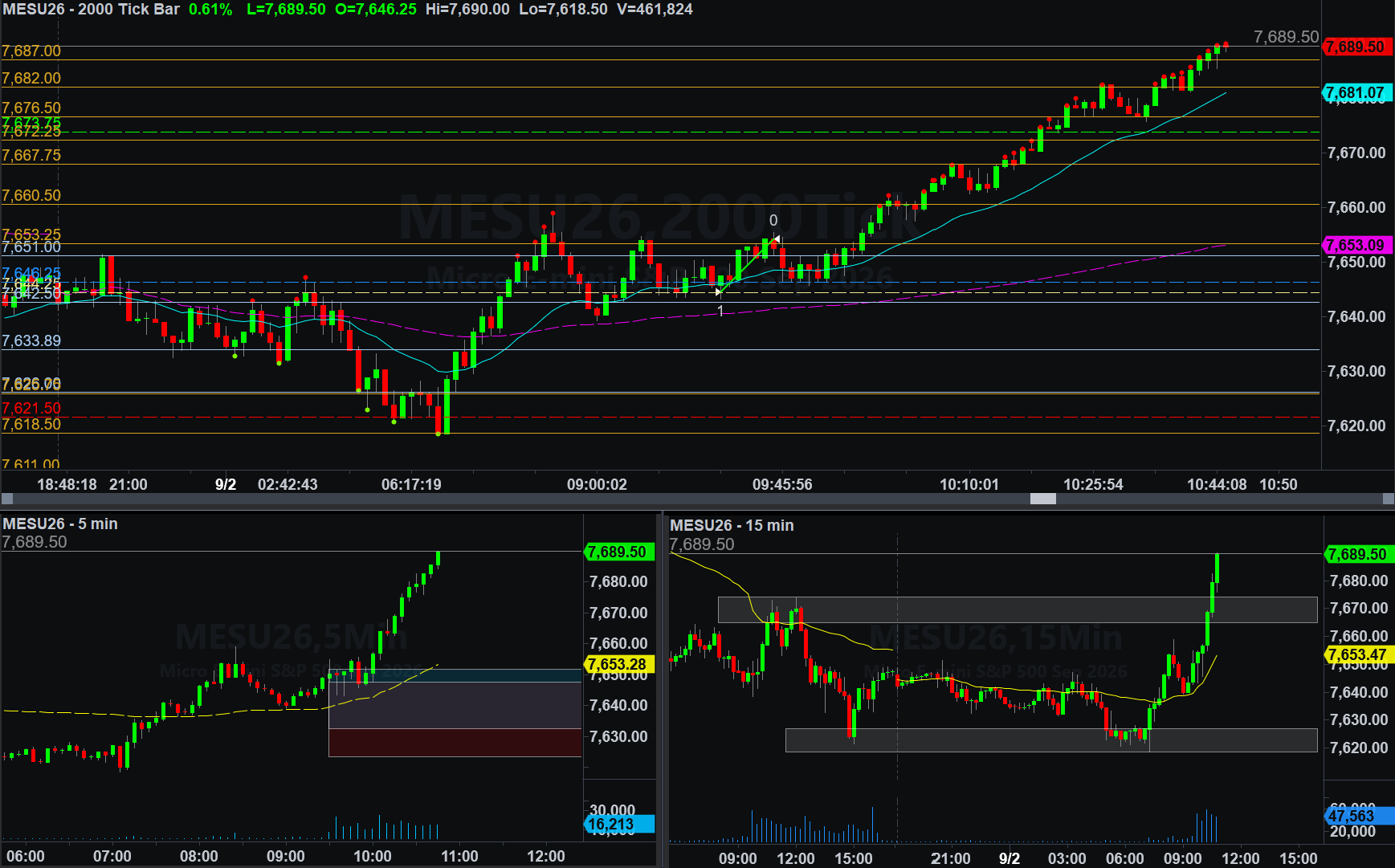Grab the tick chart horizontal scrollbar thumb
Image resolution: width=1395 pixels, height=868 pixels.
1043,499
